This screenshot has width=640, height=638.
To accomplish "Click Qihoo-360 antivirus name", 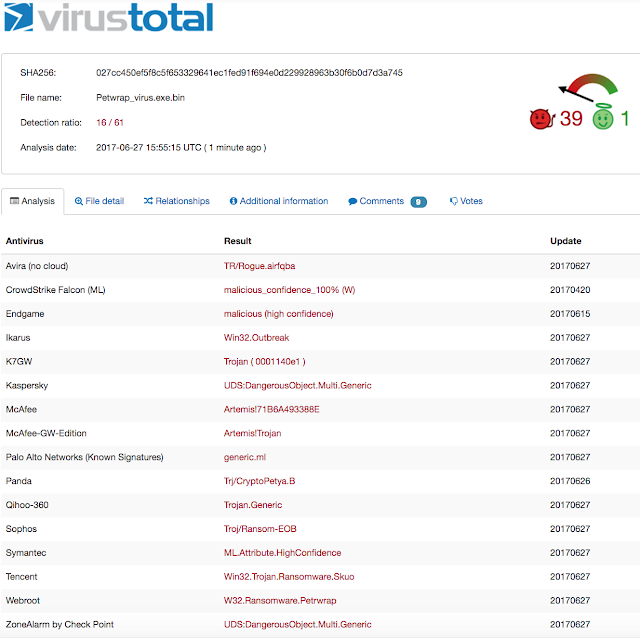I will tap(27, 505).
